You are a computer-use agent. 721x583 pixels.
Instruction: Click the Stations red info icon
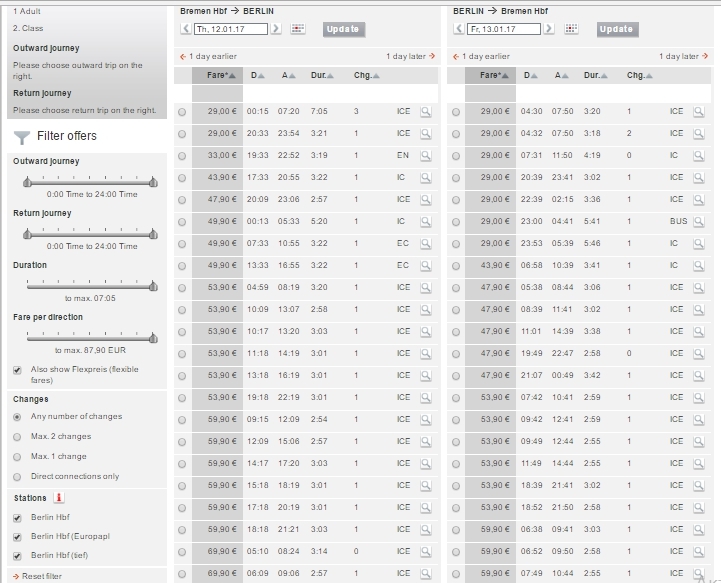point(59,497)
